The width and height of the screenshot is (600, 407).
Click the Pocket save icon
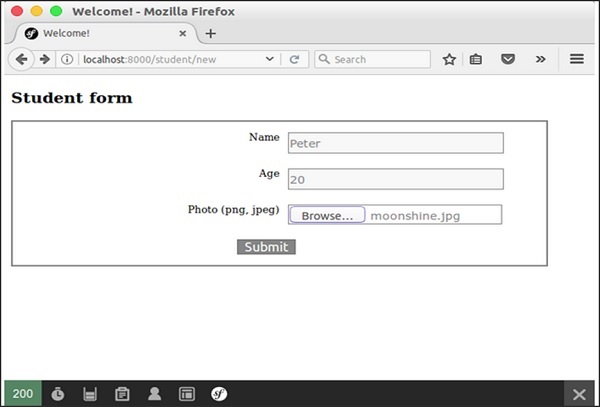pyautogui.click(x=508, y=59)
